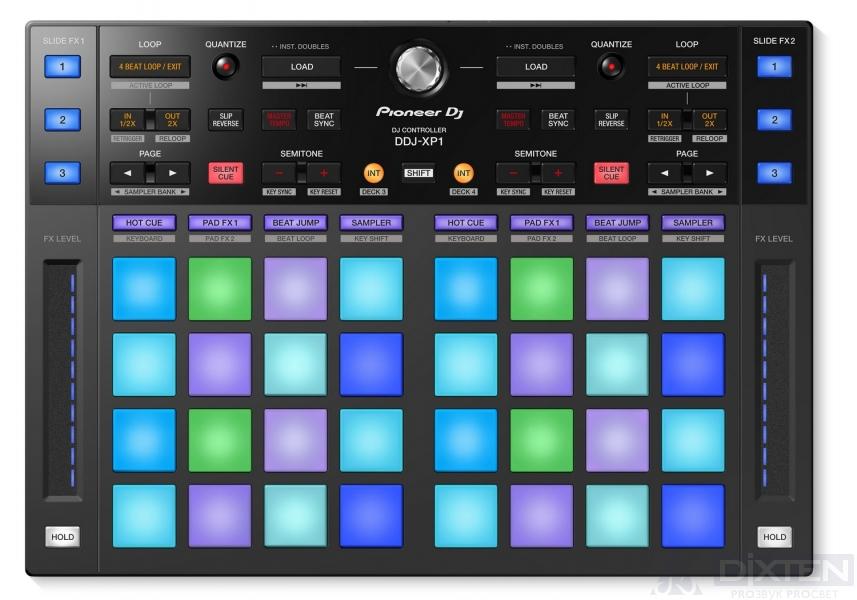Viewport: 857px width, 600px height.
Task: Tap the left deck PAGE right arrow
Action: coord(172,173)
